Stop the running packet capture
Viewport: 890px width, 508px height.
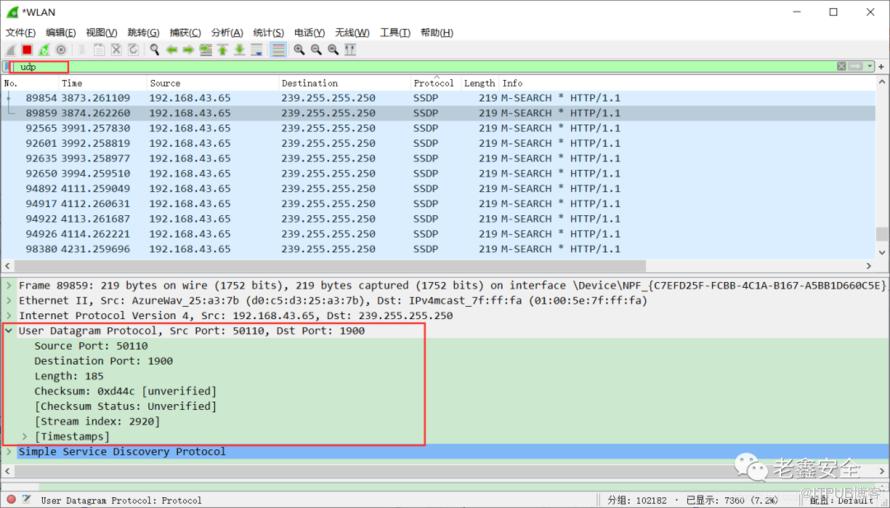27,49
